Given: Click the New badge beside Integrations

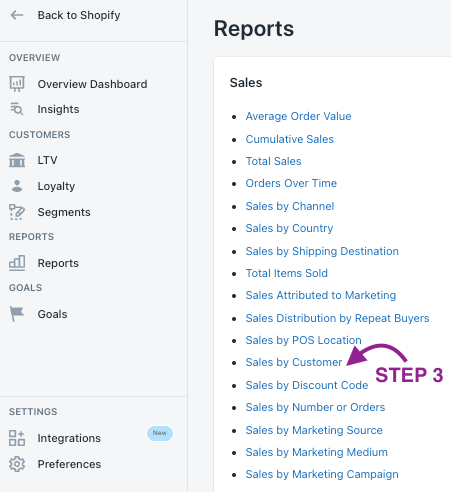Looking at the screenshot, I should pyautogui.click(x=160, y=433).
